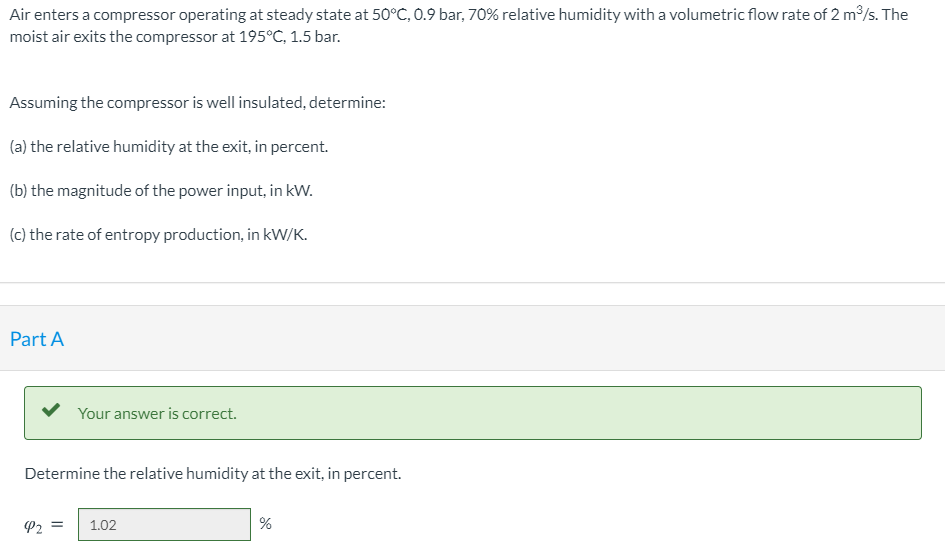Click line (c) rate of entropy production

[159, 235]
